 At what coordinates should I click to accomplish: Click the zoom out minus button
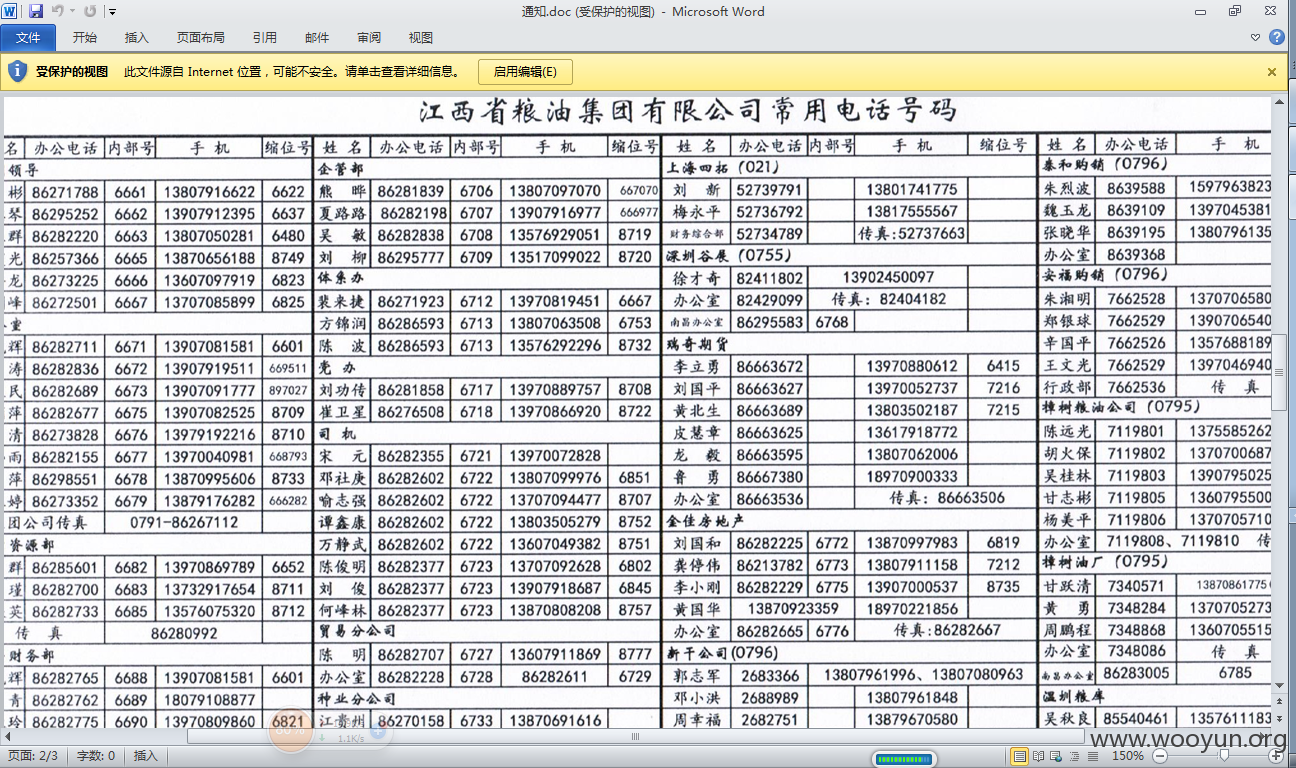(1161, 756)
